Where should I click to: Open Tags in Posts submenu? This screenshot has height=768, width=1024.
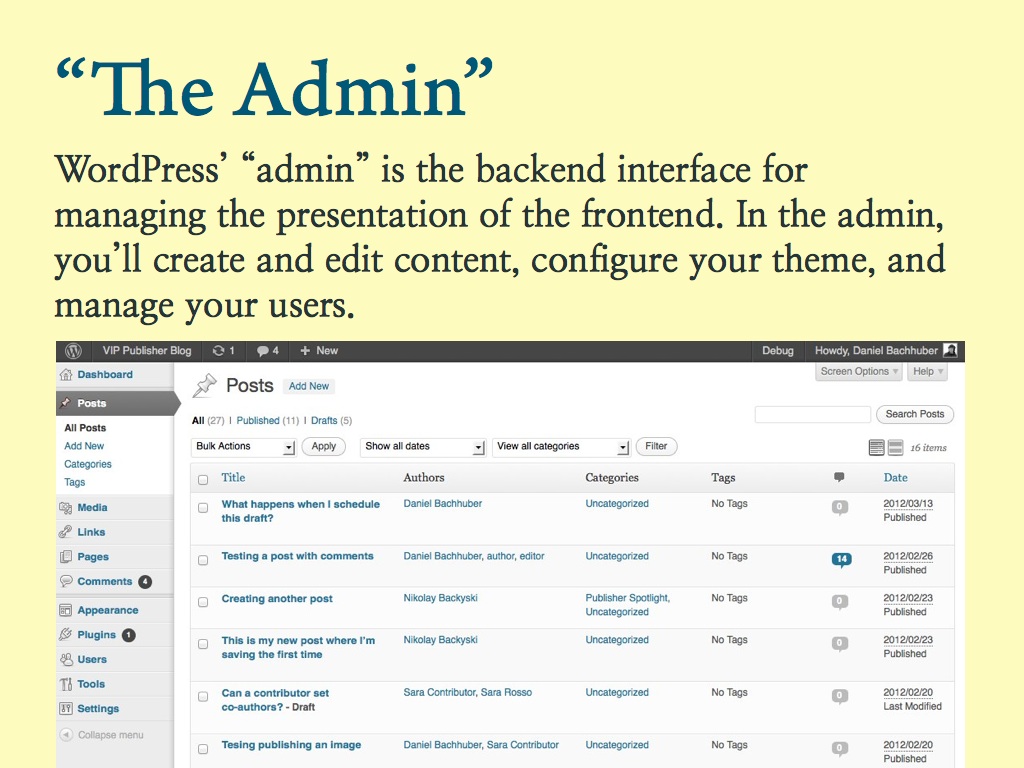coord(74,482)
